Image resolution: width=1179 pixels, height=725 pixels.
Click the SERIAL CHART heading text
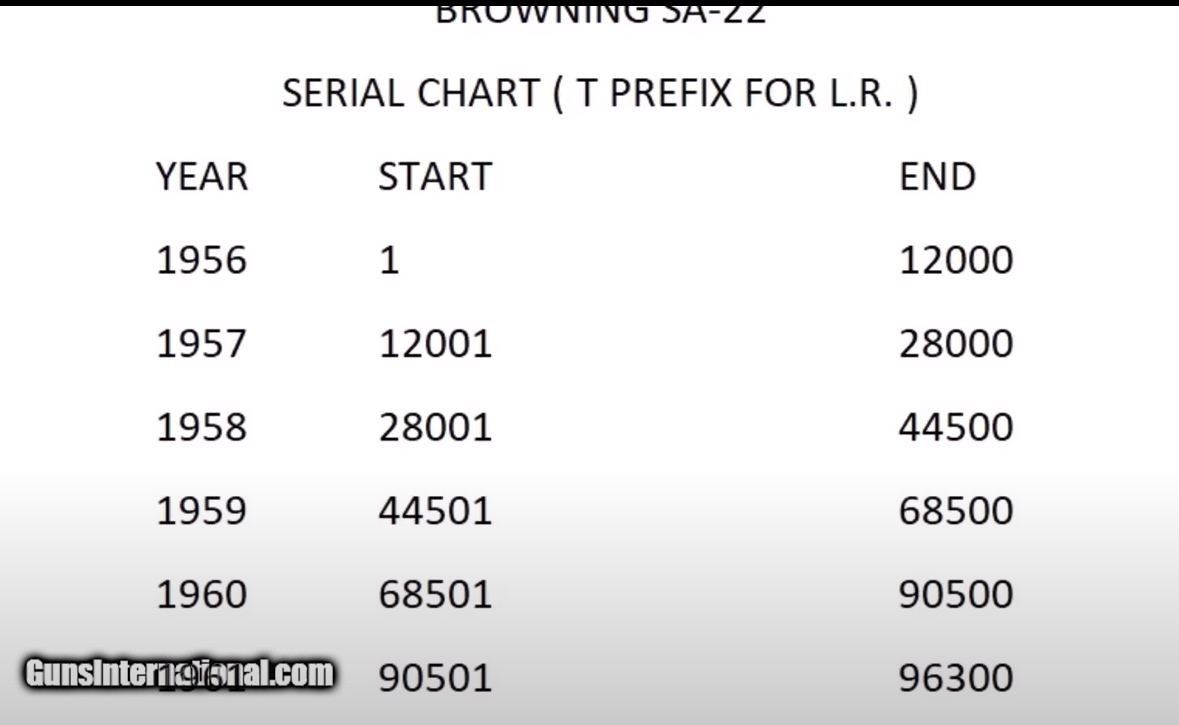click(599, 94)
